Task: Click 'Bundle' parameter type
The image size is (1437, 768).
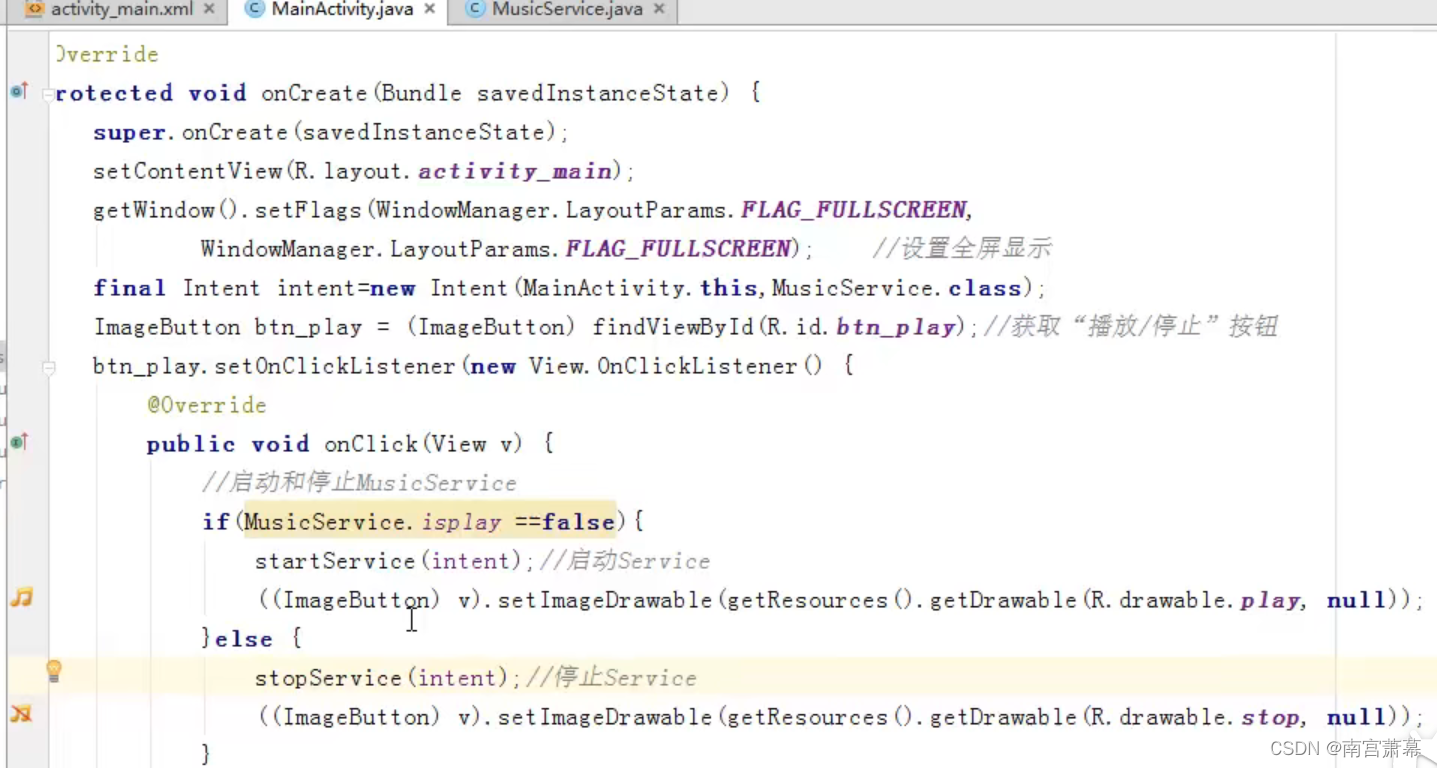Action: pyautogui.click(x=421, y=93)
